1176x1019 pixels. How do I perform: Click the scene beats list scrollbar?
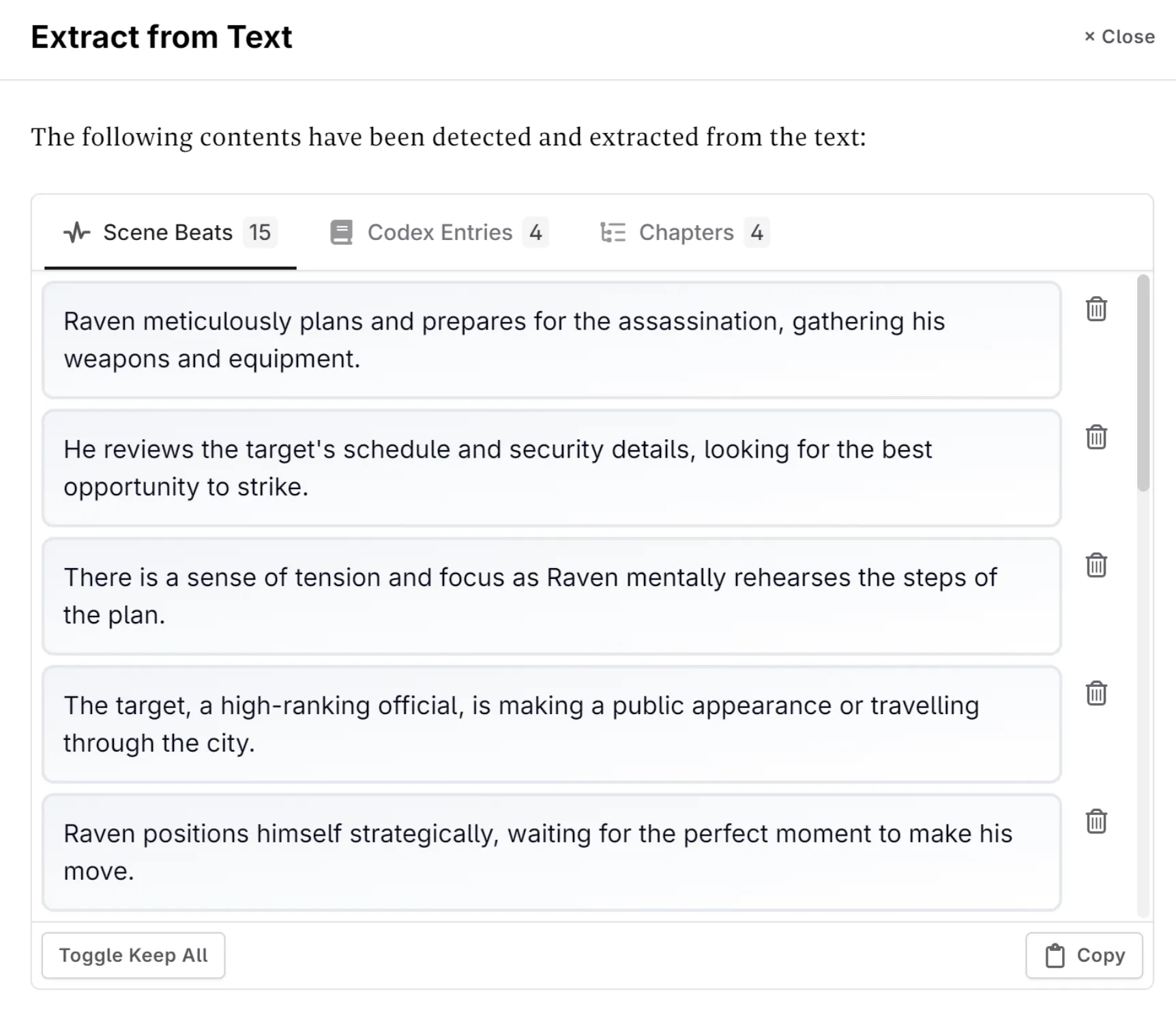[x=1143, y=382]
